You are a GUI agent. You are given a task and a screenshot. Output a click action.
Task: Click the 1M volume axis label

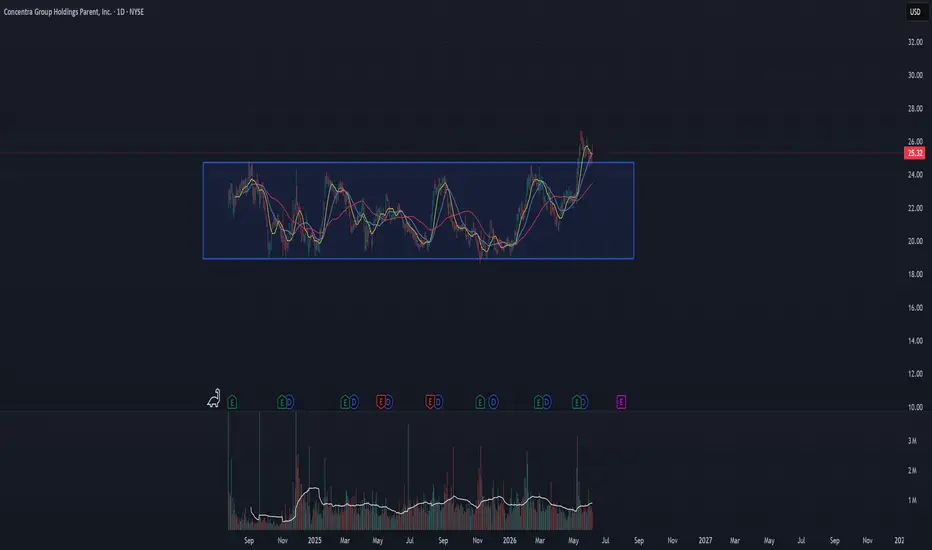pyautogui.click(x=912, y=501)
